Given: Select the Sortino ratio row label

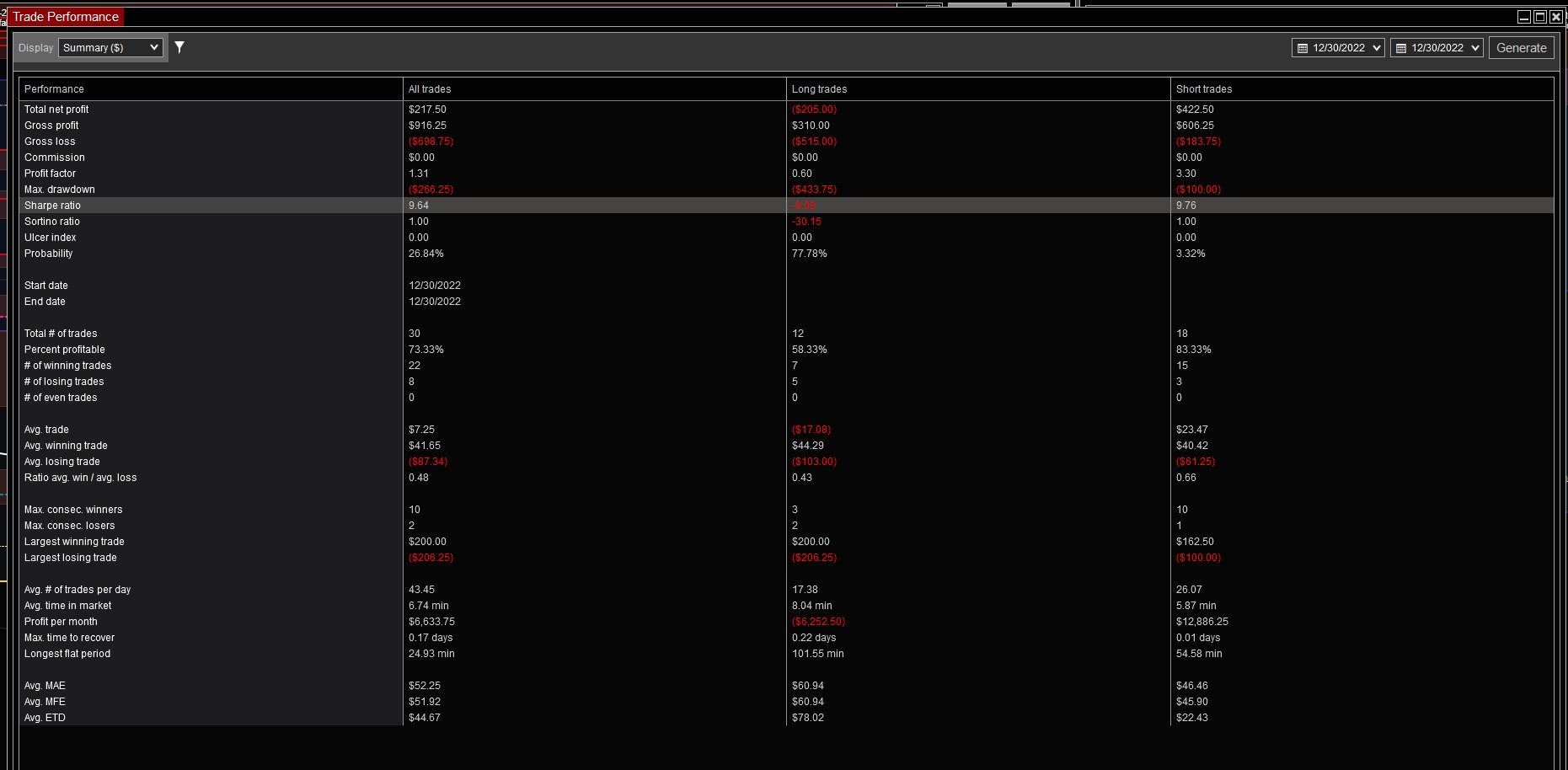Looking at the screenshot, I should coord(52,222).
